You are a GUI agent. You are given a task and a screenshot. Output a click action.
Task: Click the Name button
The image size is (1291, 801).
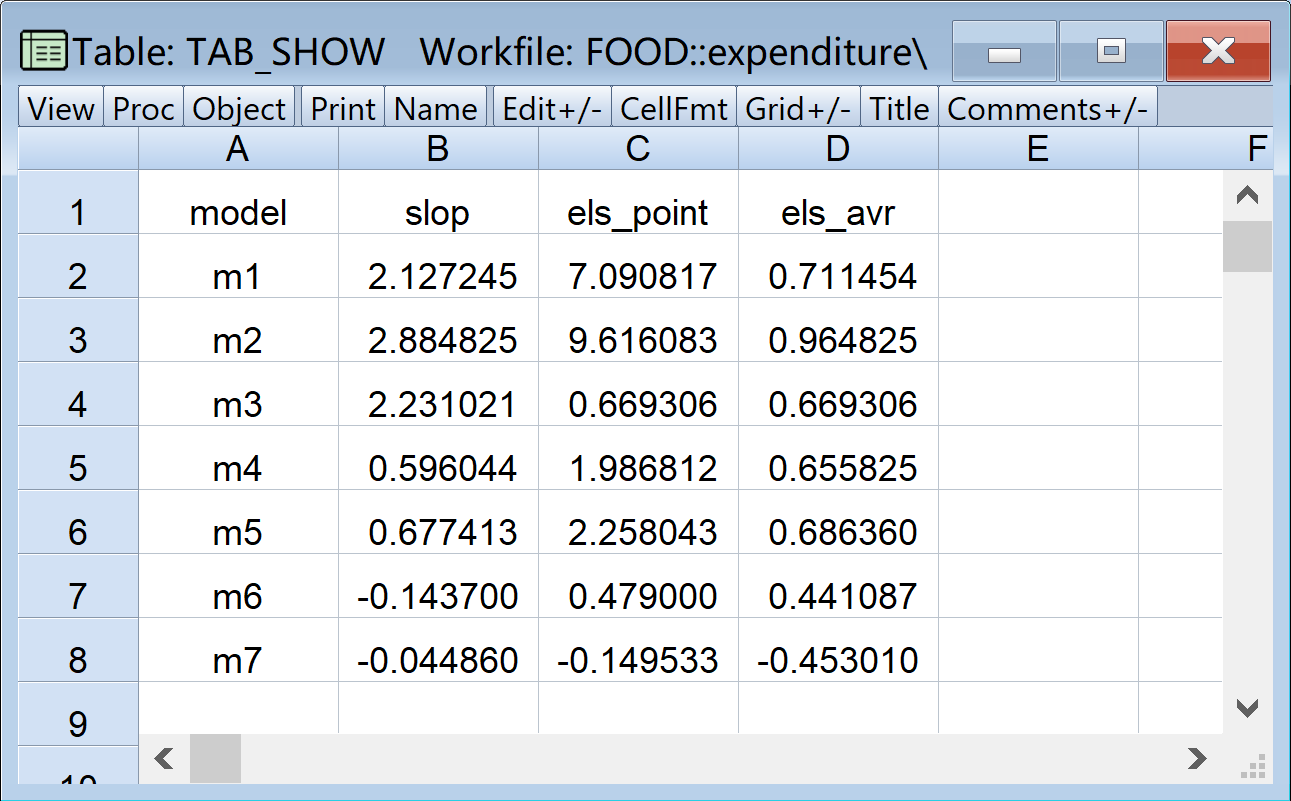436,109
